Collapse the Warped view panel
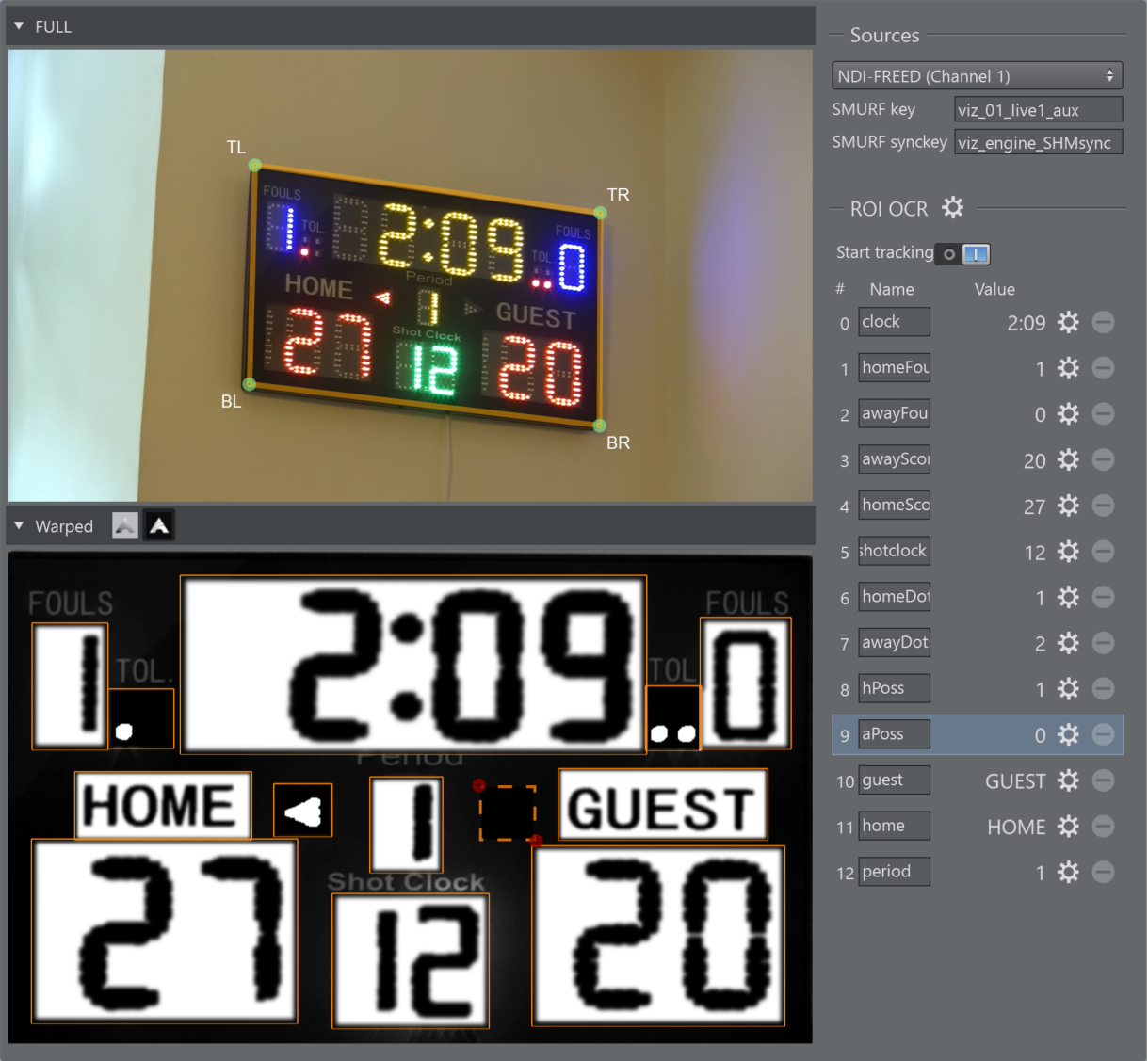Viewport: 1148px width, 1061px height. click(x=19, y=525)
